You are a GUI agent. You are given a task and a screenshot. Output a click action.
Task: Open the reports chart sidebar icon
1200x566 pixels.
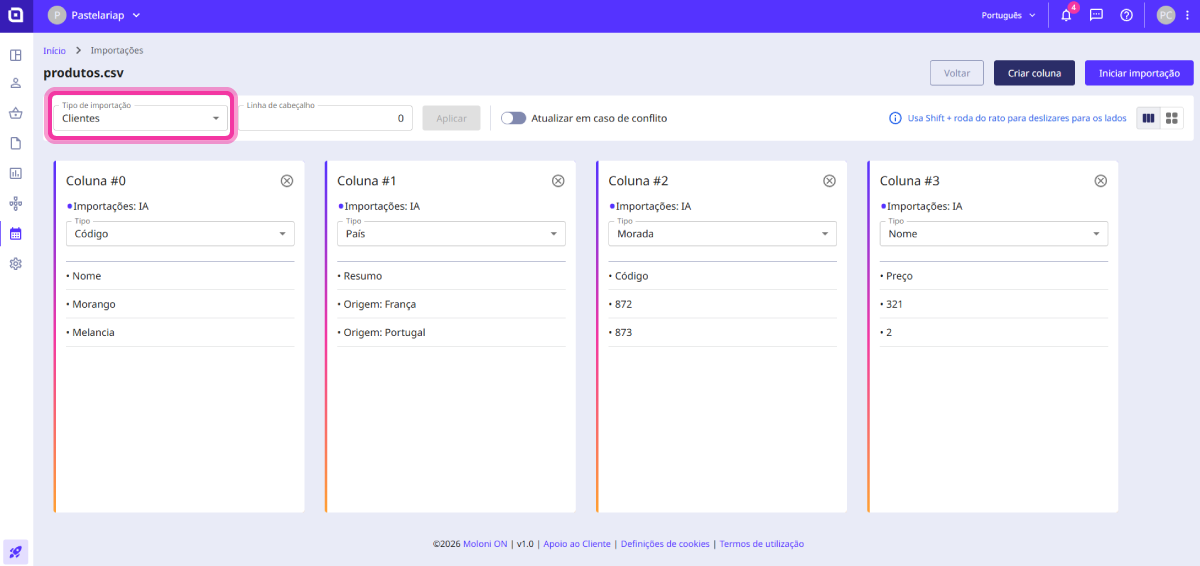tap(16, 174)
